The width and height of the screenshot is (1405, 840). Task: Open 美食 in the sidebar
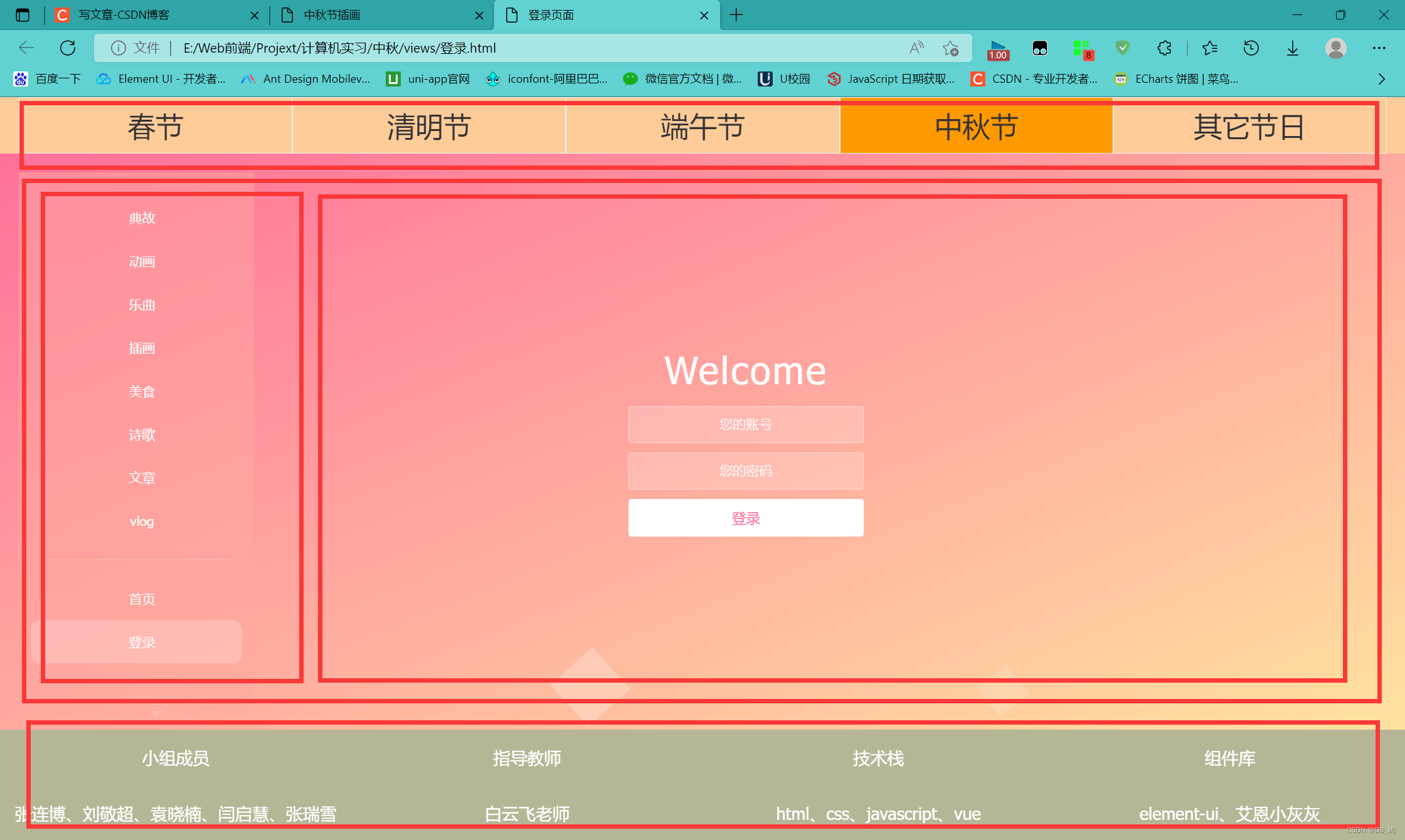pos(142,392)
